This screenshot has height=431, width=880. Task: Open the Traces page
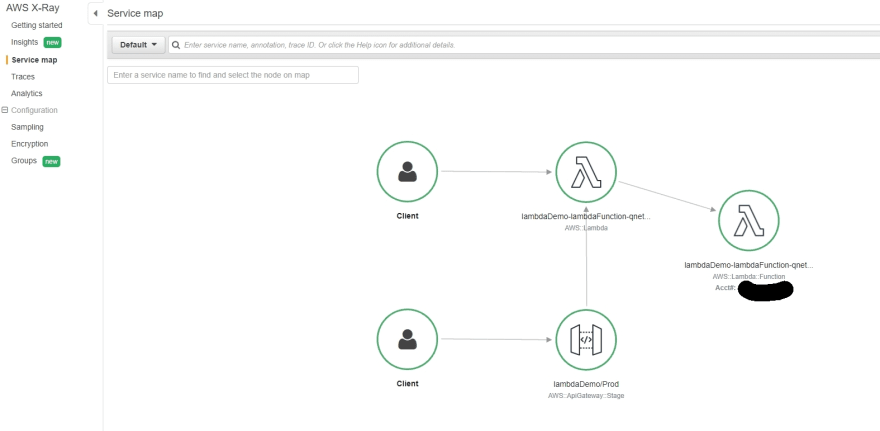tap(23, 76)
